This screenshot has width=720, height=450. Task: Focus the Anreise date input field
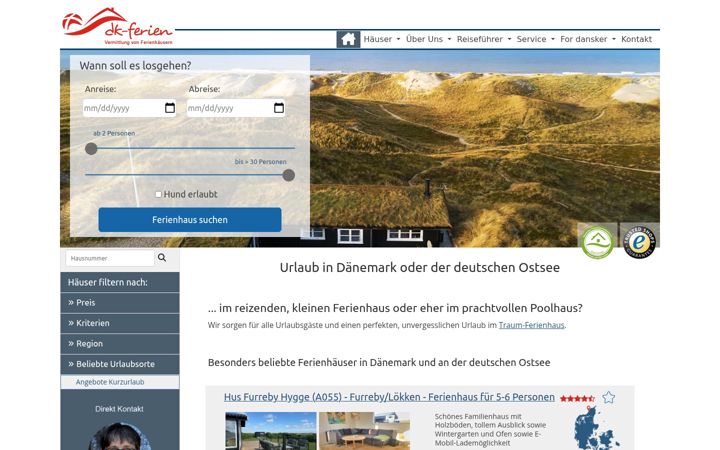pyautogui.click(x=129, y=108)
